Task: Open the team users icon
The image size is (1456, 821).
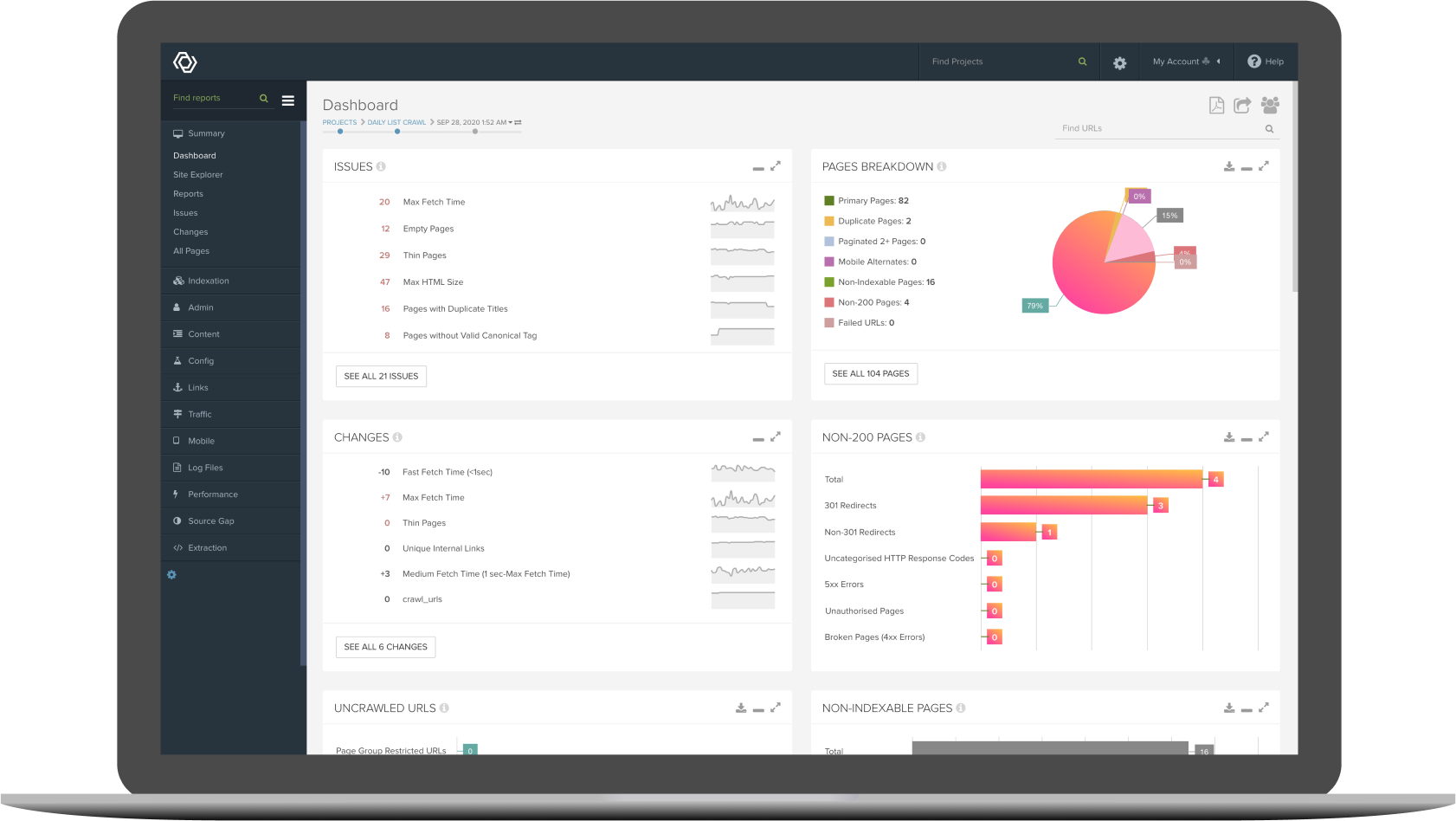Action: point(1270,106)
